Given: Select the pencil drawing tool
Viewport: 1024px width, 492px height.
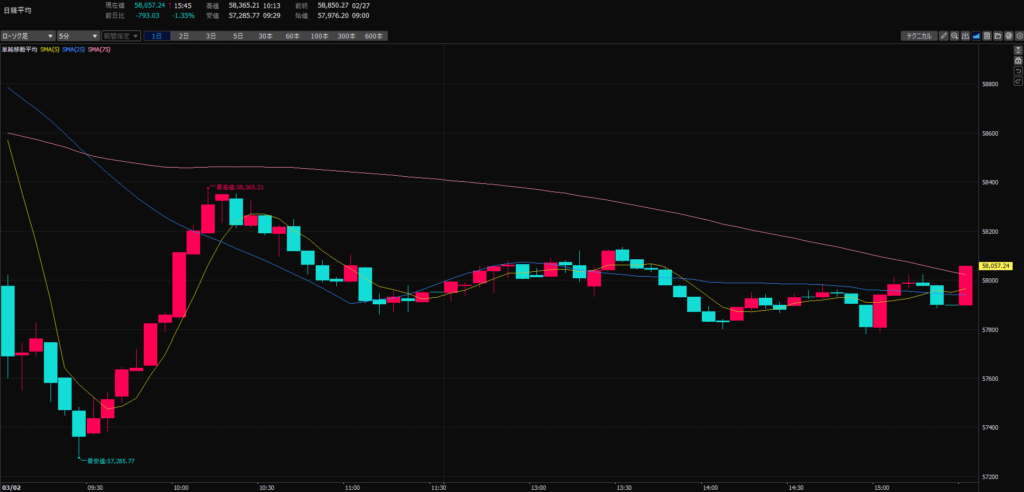Looking at the screenshot, I should 944,36.
